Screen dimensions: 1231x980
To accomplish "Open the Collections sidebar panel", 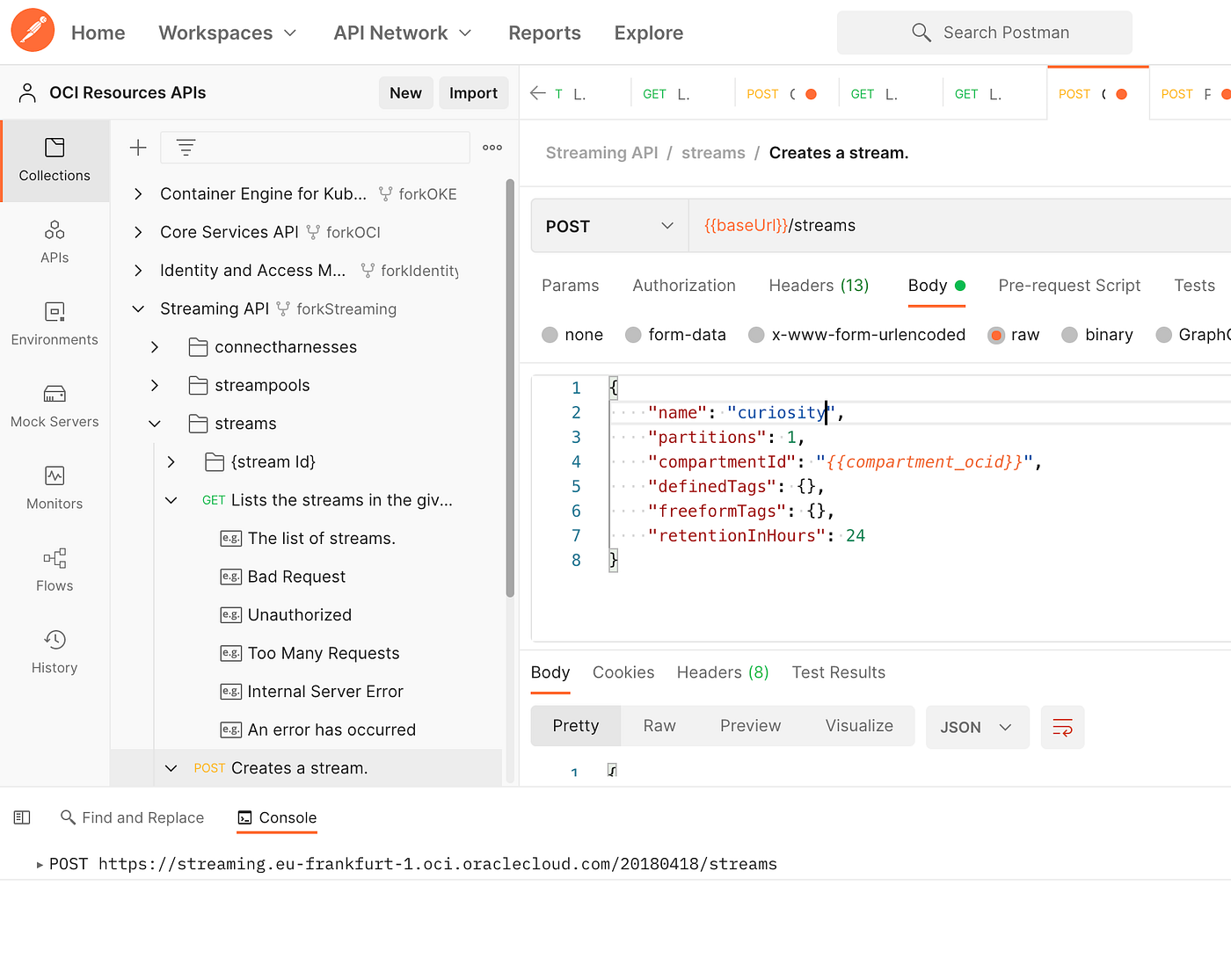I will click(55, 160).
